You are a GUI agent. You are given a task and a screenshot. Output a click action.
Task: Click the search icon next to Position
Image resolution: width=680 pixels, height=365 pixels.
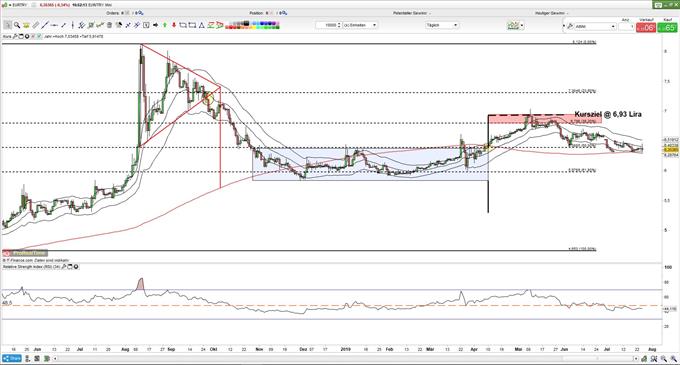coord(284,13)
